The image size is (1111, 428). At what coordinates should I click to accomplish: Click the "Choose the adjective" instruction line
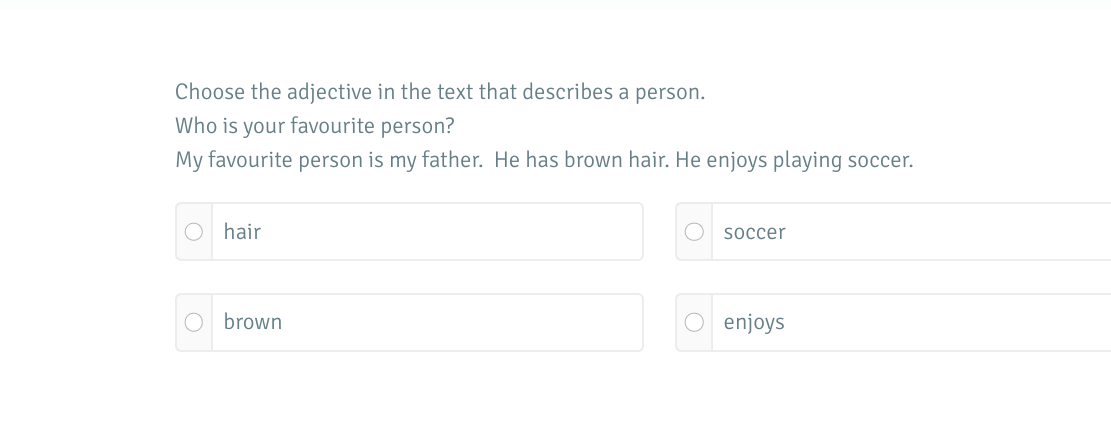click(x=440, y=92)
